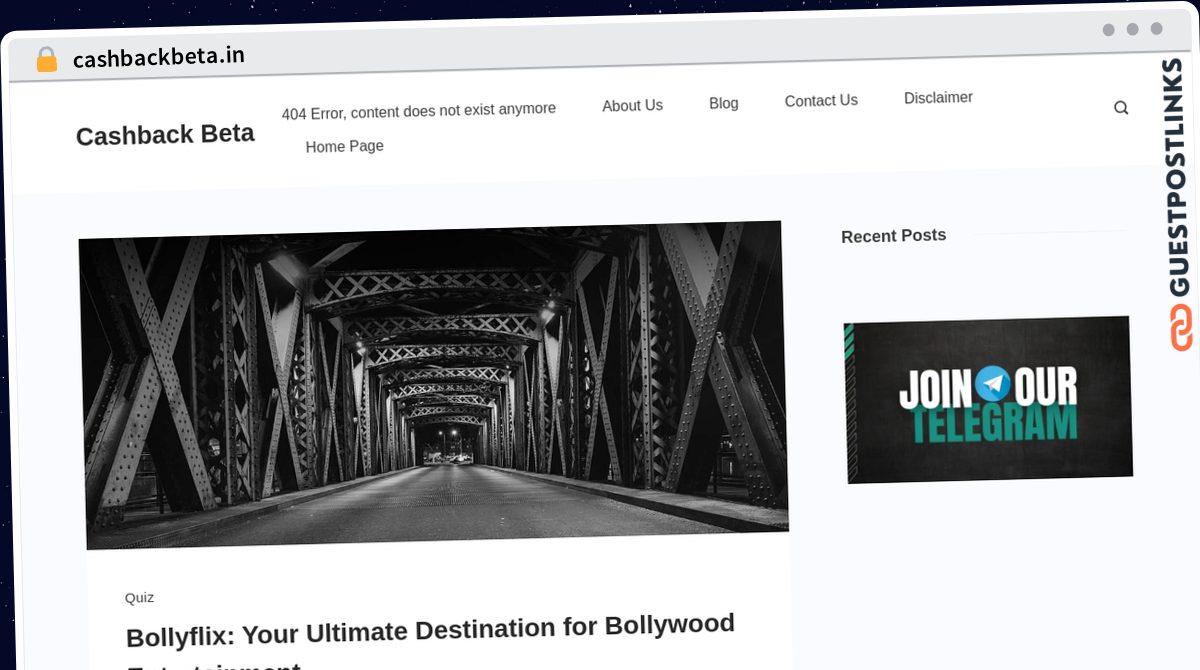Click the cashbackbeta.in address text
This screenshot has height=670, width=1200.
point(159,57)
